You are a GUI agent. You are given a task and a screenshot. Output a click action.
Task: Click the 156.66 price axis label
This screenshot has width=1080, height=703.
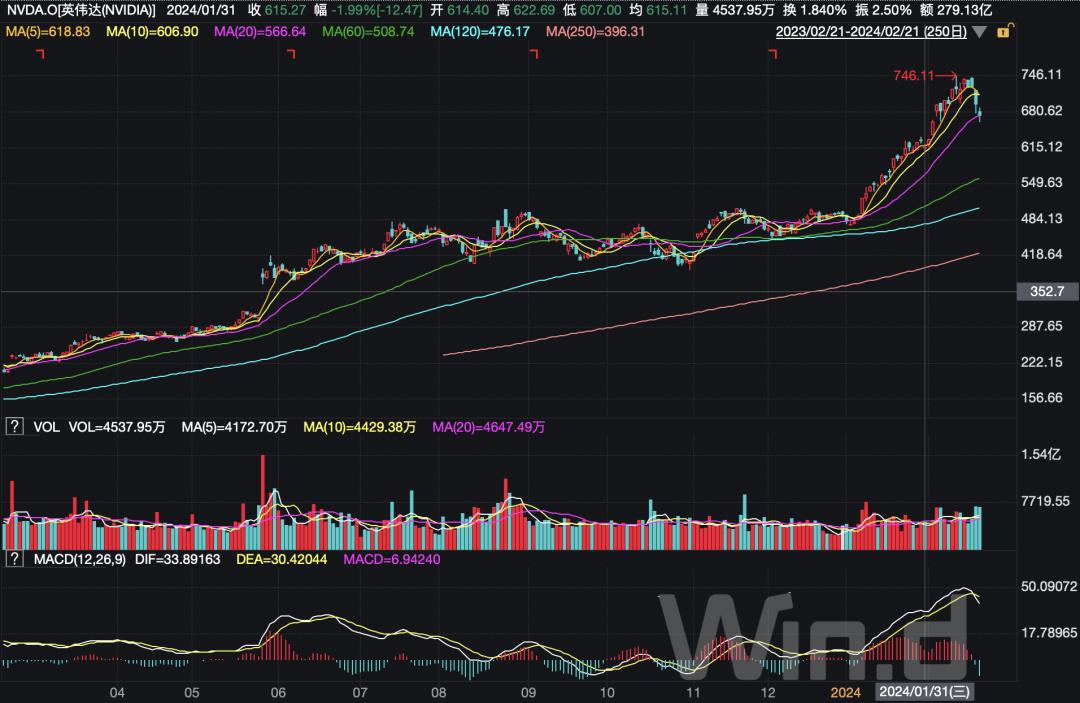(x=1041, y=397)
